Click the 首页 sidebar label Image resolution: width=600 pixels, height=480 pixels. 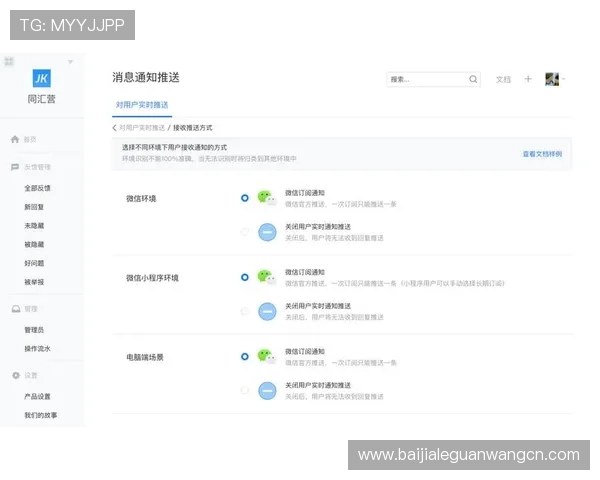(30, 139)
